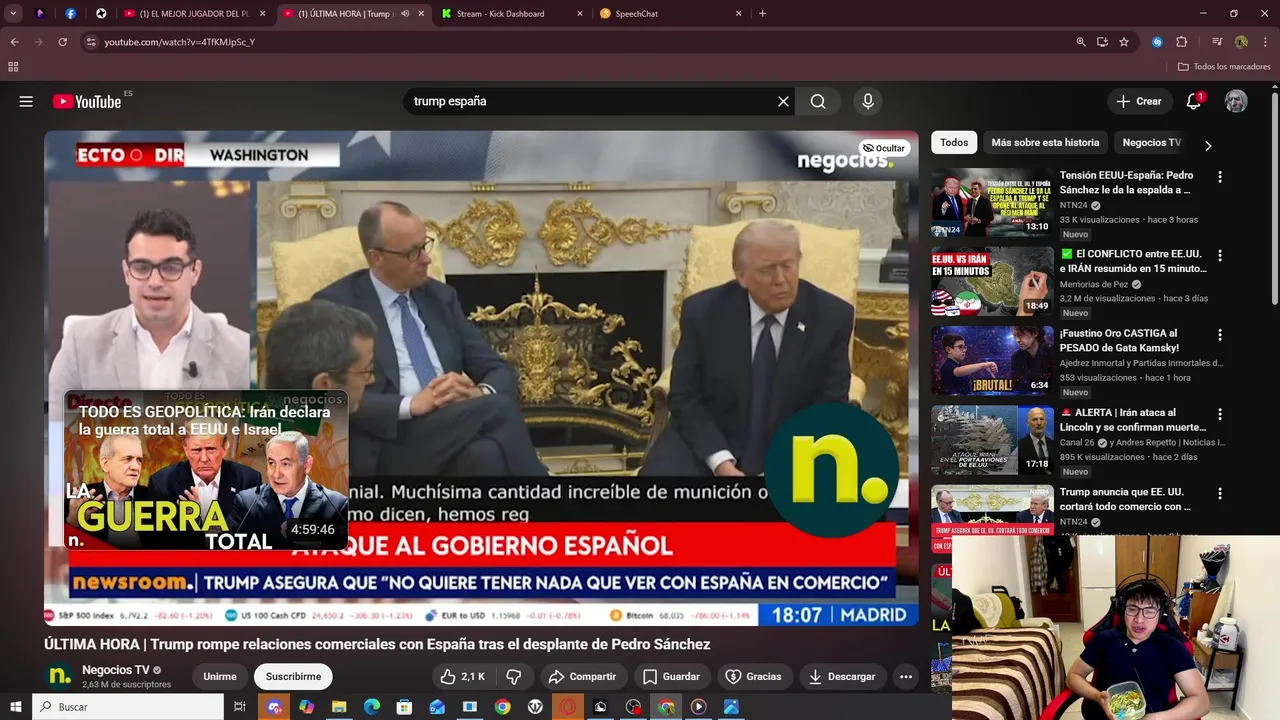This screenshot has width=1280, height=720.
Task: Like the video (2,1 K)
Action: 462,676
